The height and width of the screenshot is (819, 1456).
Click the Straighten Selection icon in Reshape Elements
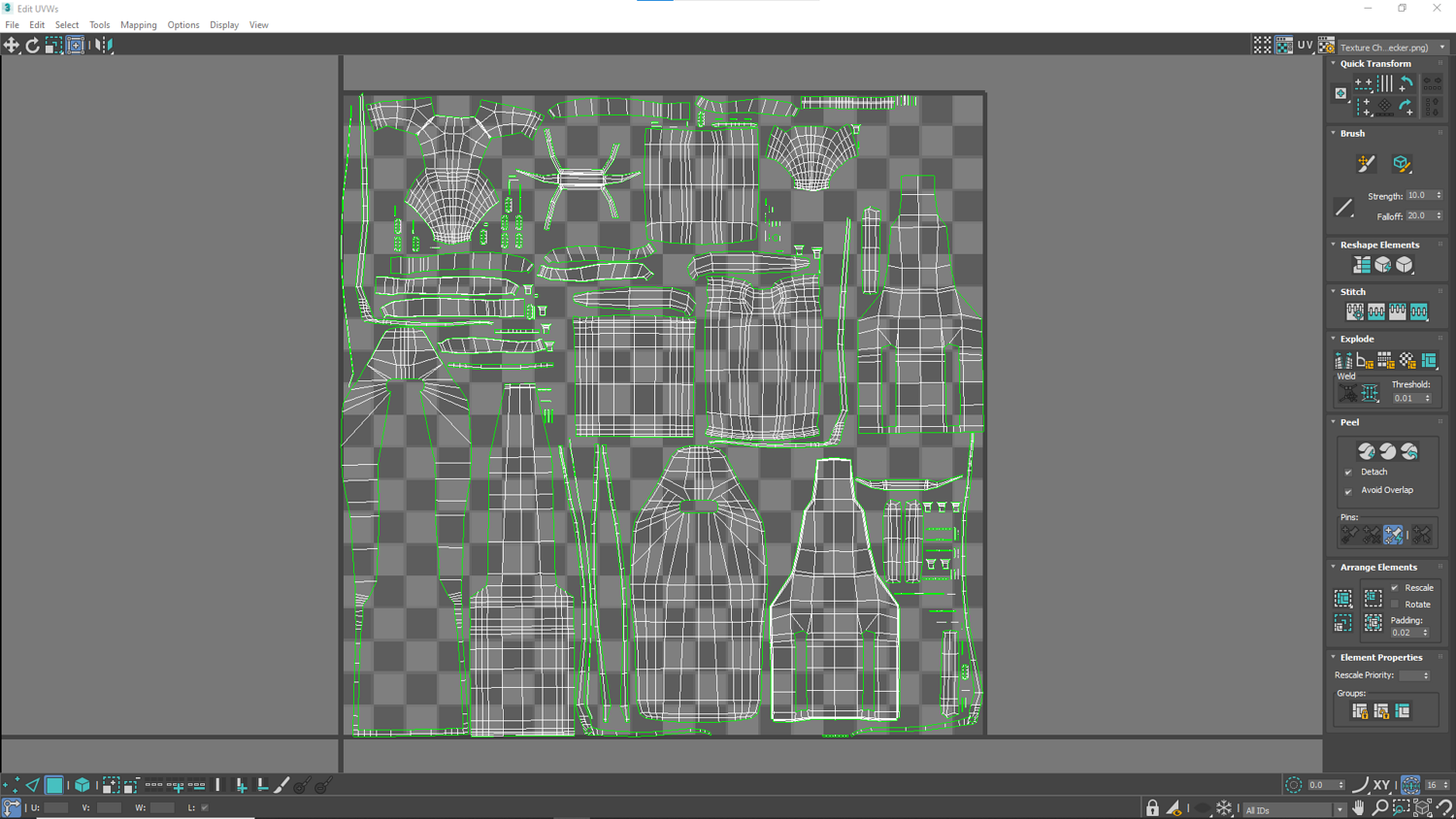point(1362,265)
